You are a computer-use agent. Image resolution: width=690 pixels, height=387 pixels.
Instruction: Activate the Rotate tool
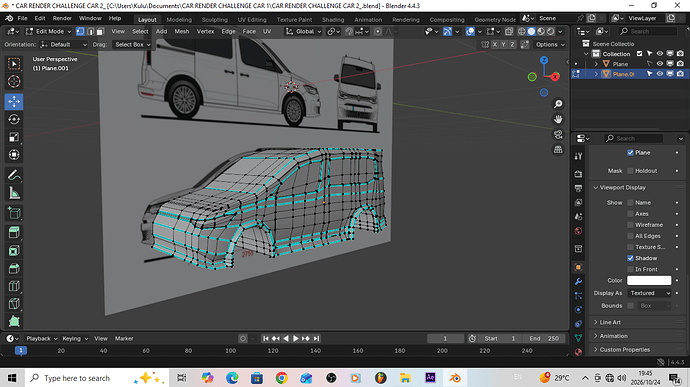[14, 119]
